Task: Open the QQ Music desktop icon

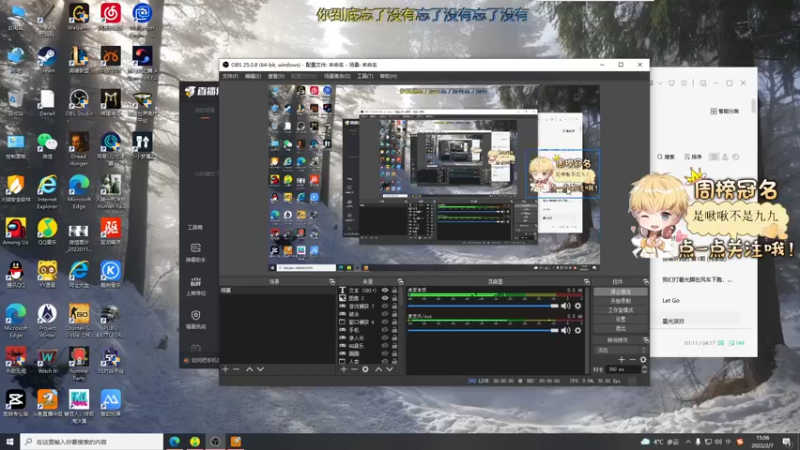Action: 47,231
